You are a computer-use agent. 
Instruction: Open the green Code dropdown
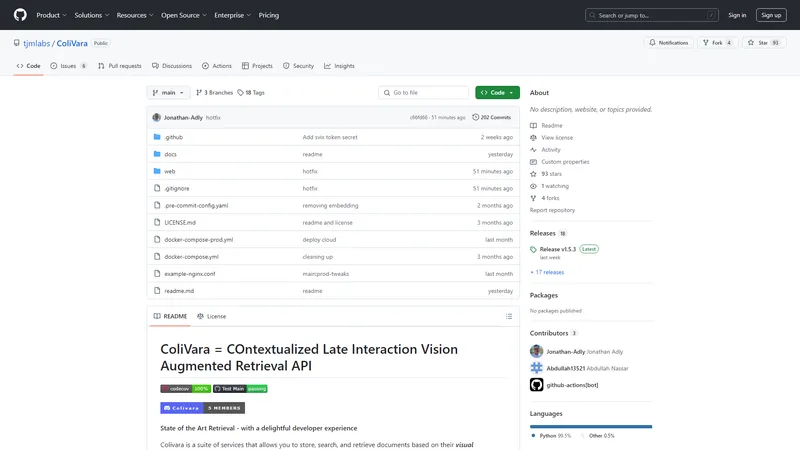[497, 92]
